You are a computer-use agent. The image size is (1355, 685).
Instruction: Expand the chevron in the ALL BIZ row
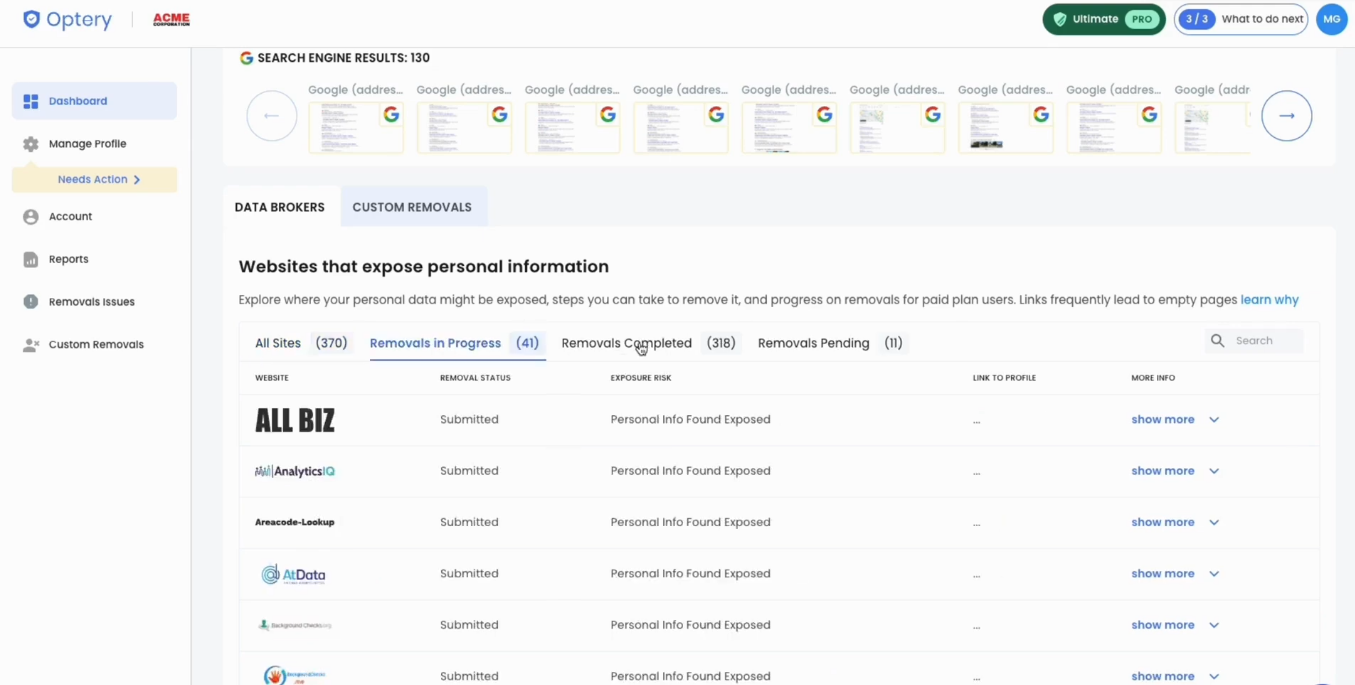(1214, 420)
